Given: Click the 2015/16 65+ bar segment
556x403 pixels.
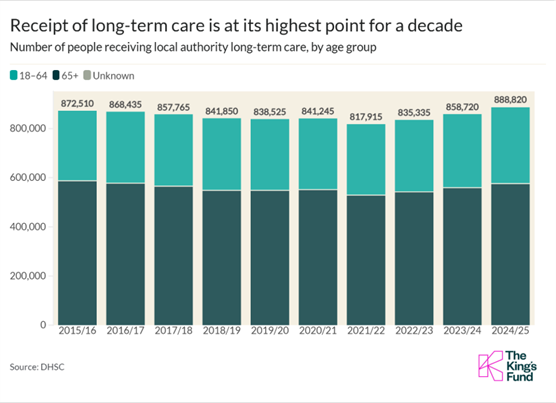Looking at the screenshot, I should pos(77,253).
